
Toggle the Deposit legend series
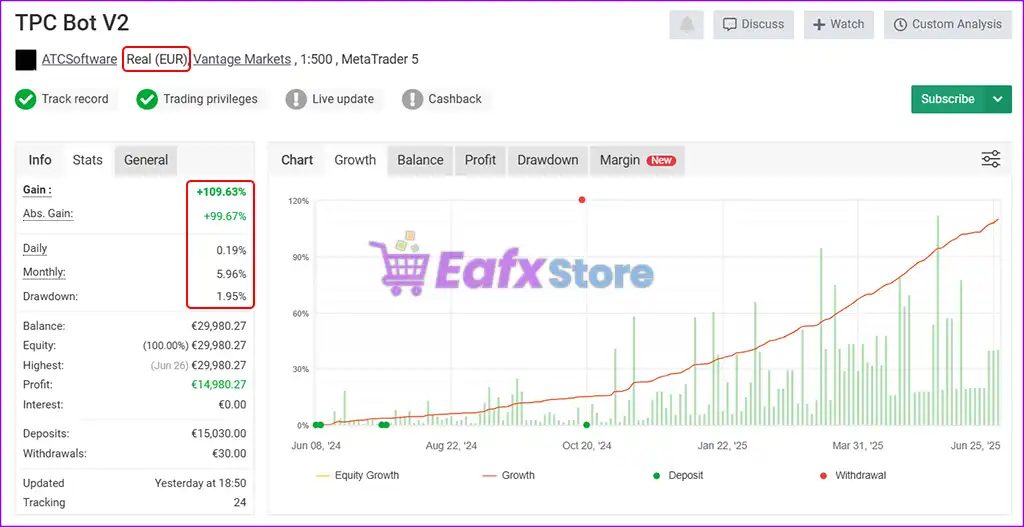[678, 475]
